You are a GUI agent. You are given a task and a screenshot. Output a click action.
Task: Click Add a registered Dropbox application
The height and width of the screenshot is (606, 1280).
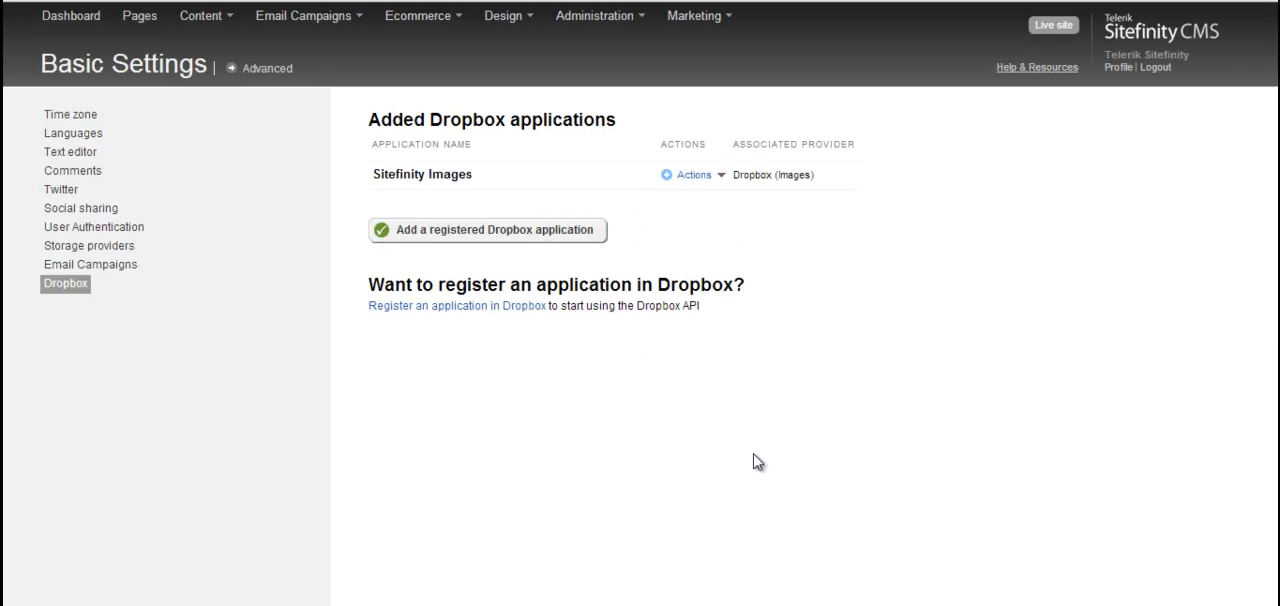[494, 229]
